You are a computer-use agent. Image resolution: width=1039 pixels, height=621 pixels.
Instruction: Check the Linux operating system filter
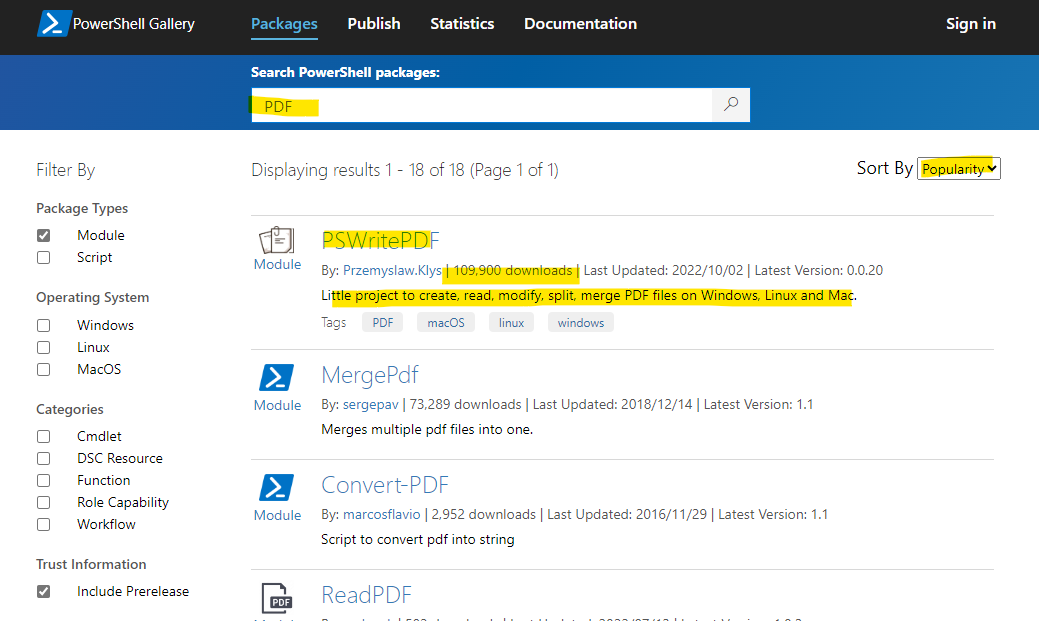click(x=43, y=346)
